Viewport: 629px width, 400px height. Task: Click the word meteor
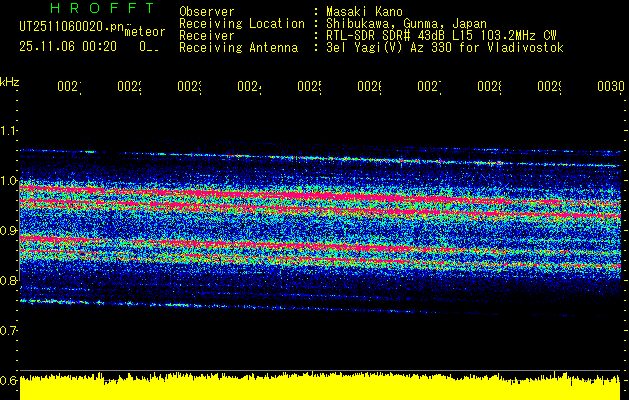click(x=145, y=32)
